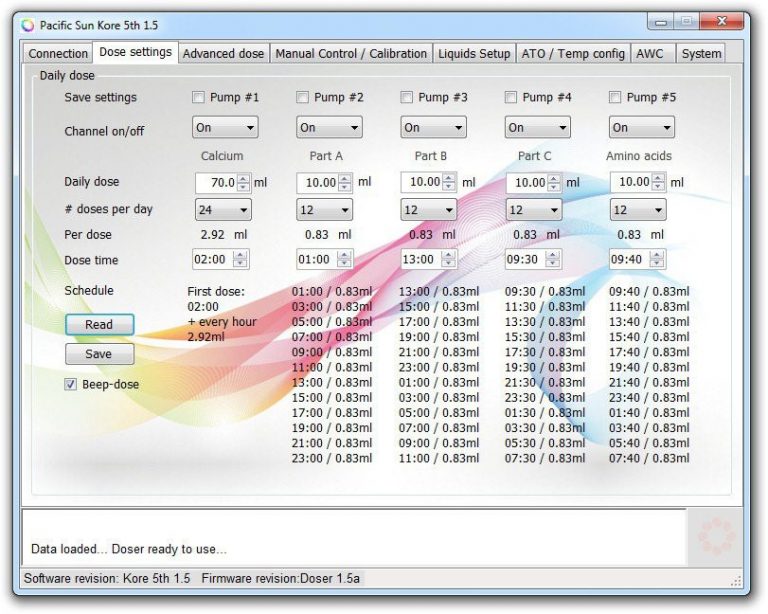Switch to the Advanced dose tab

pyautogui.click(x=224, y=54)
